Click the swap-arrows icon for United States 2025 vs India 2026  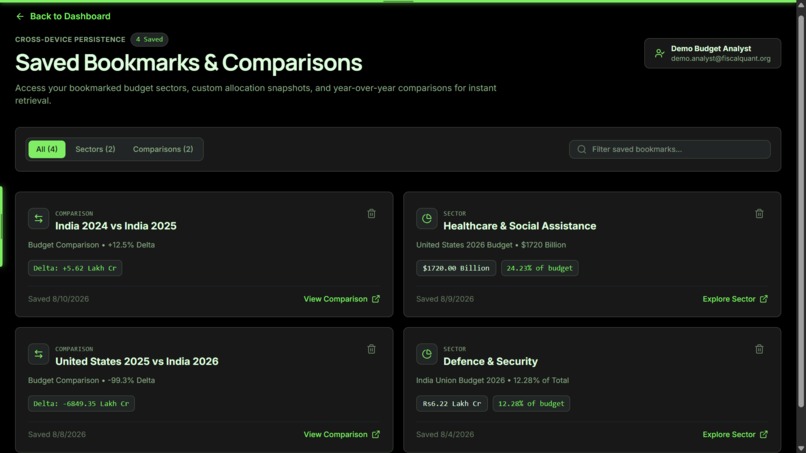(39, 354)
